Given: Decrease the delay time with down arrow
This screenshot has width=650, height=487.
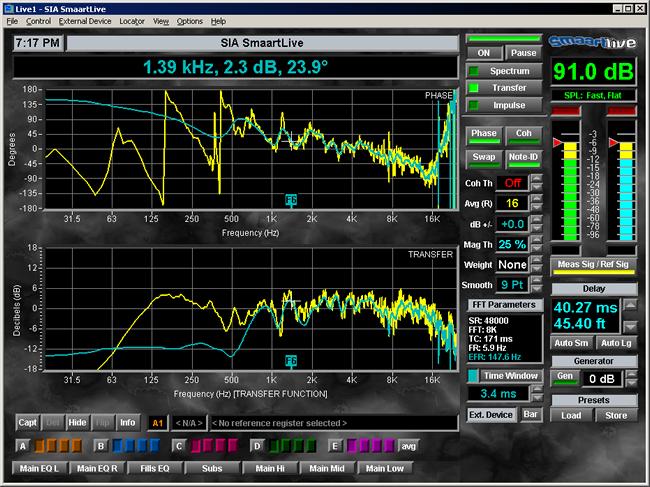Looking at the screenshot, I should [x=630, y=327].
